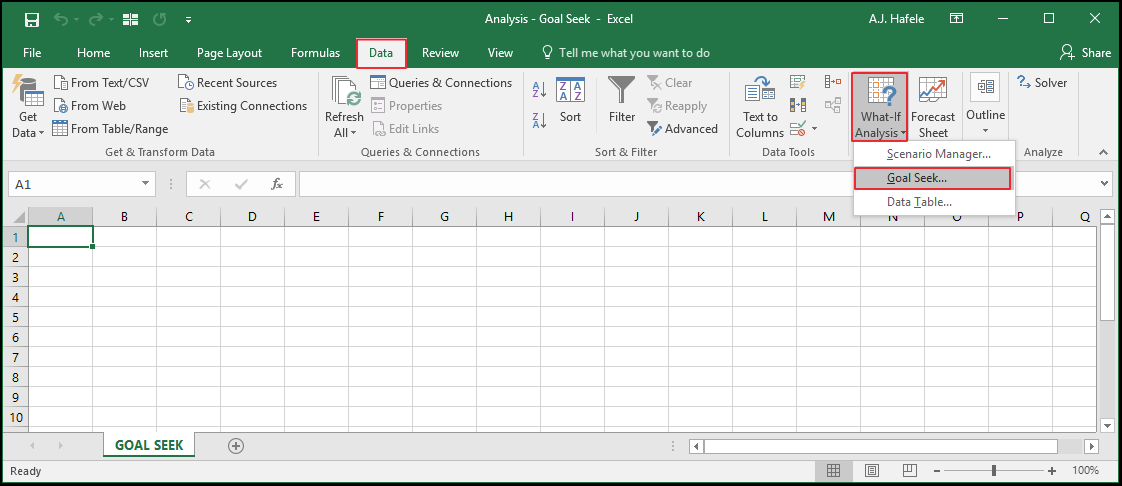
Task: Import data From Web
Action: pyautogui.click(x=89, y=106)
